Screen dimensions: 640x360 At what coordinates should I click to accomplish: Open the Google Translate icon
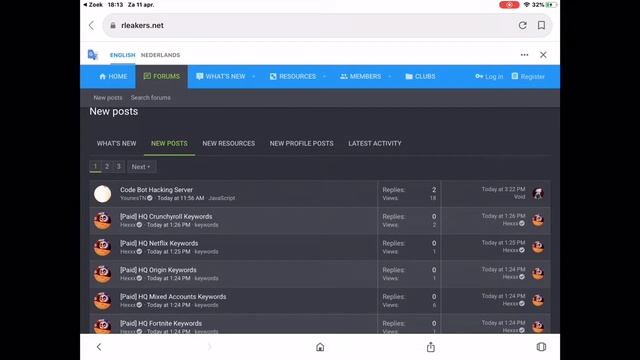tap(93, 55)
